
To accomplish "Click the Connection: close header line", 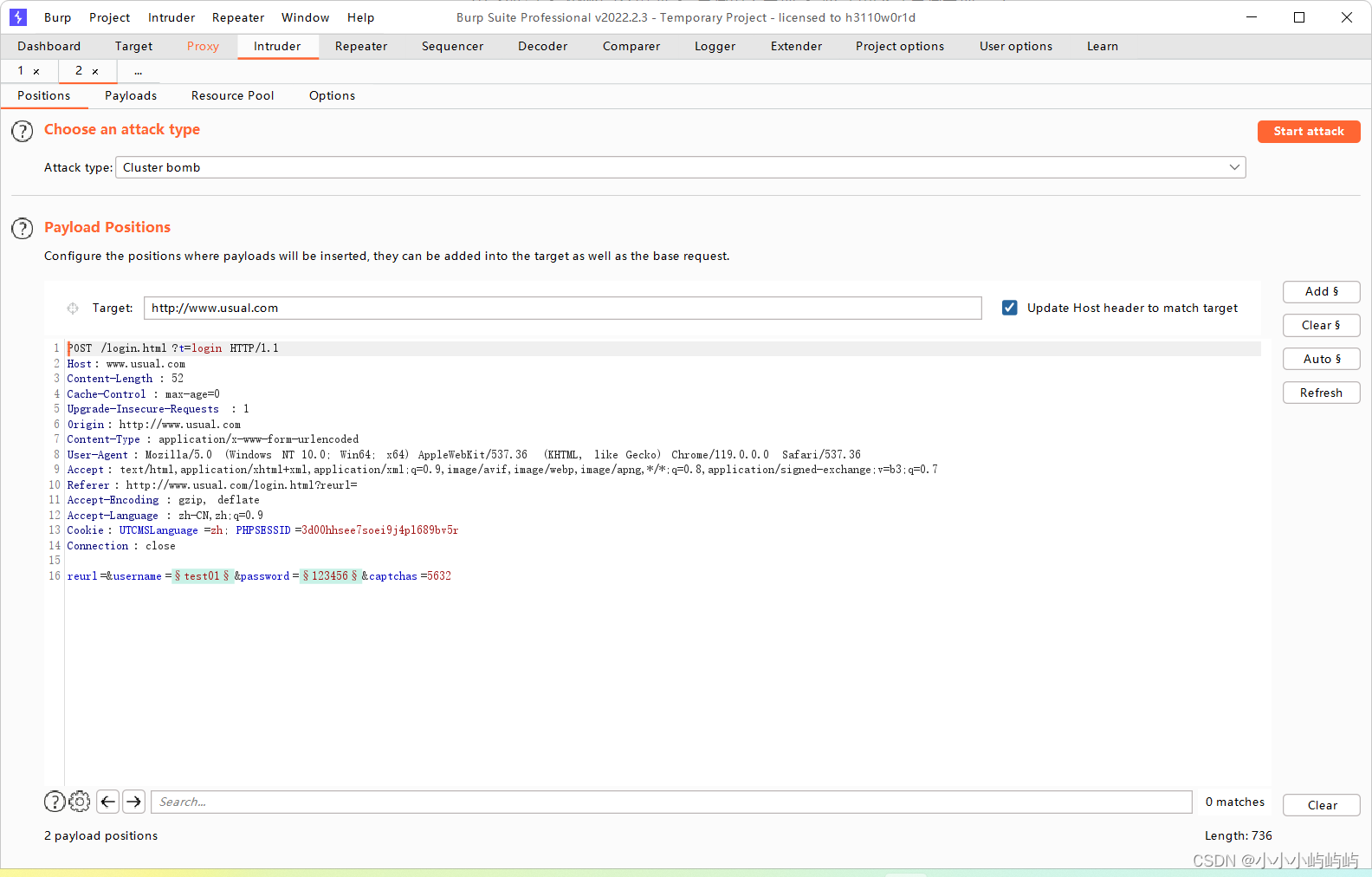I will (121, 546).
